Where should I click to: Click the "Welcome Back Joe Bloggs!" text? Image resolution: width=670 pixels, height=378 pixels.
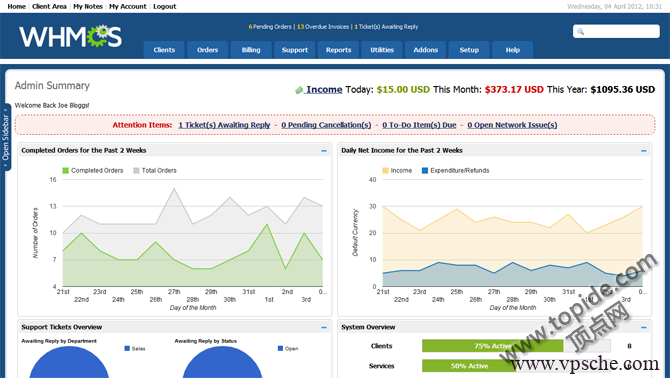(x=52, y=105)
